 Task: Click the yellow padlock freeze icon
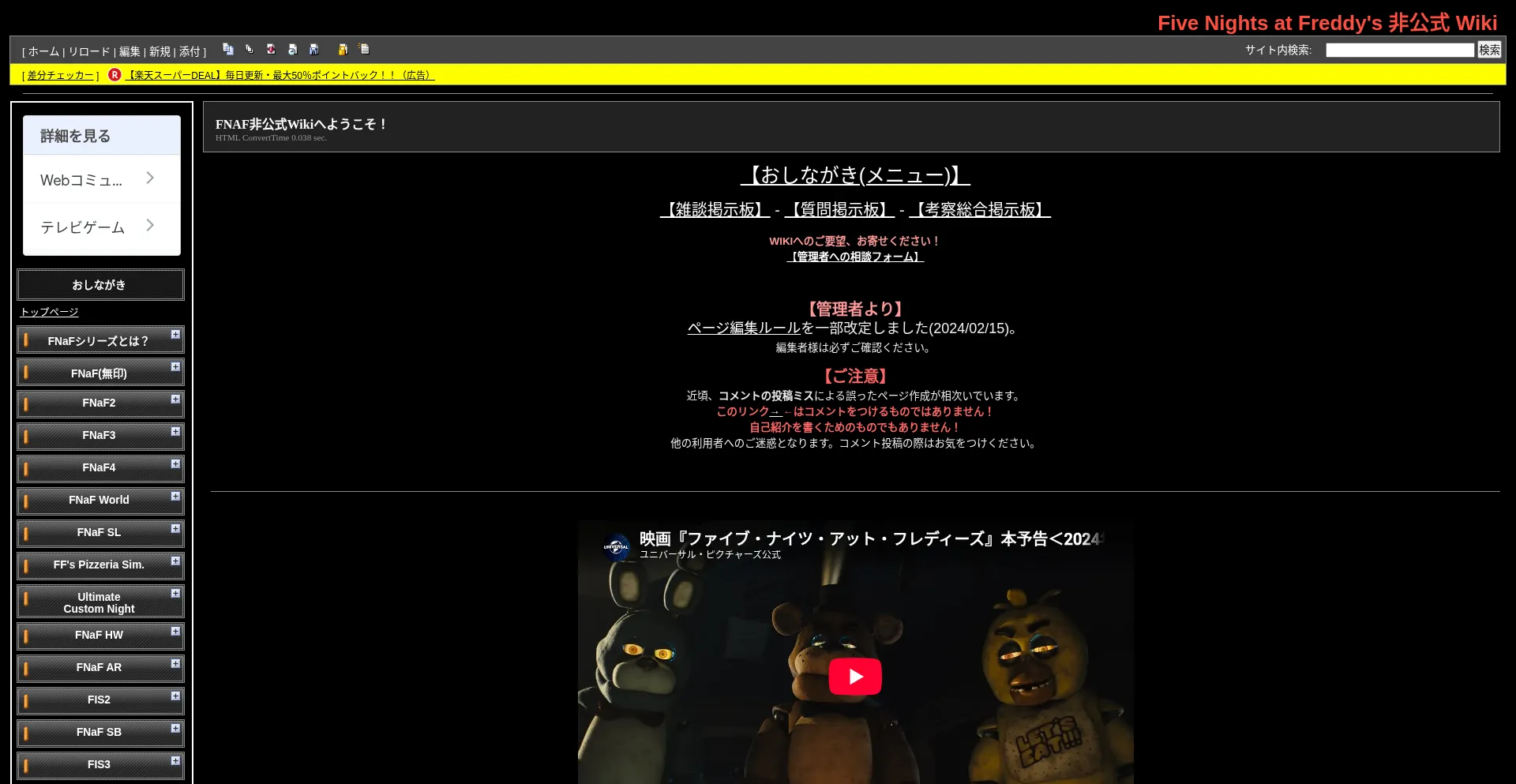point(343,49)
